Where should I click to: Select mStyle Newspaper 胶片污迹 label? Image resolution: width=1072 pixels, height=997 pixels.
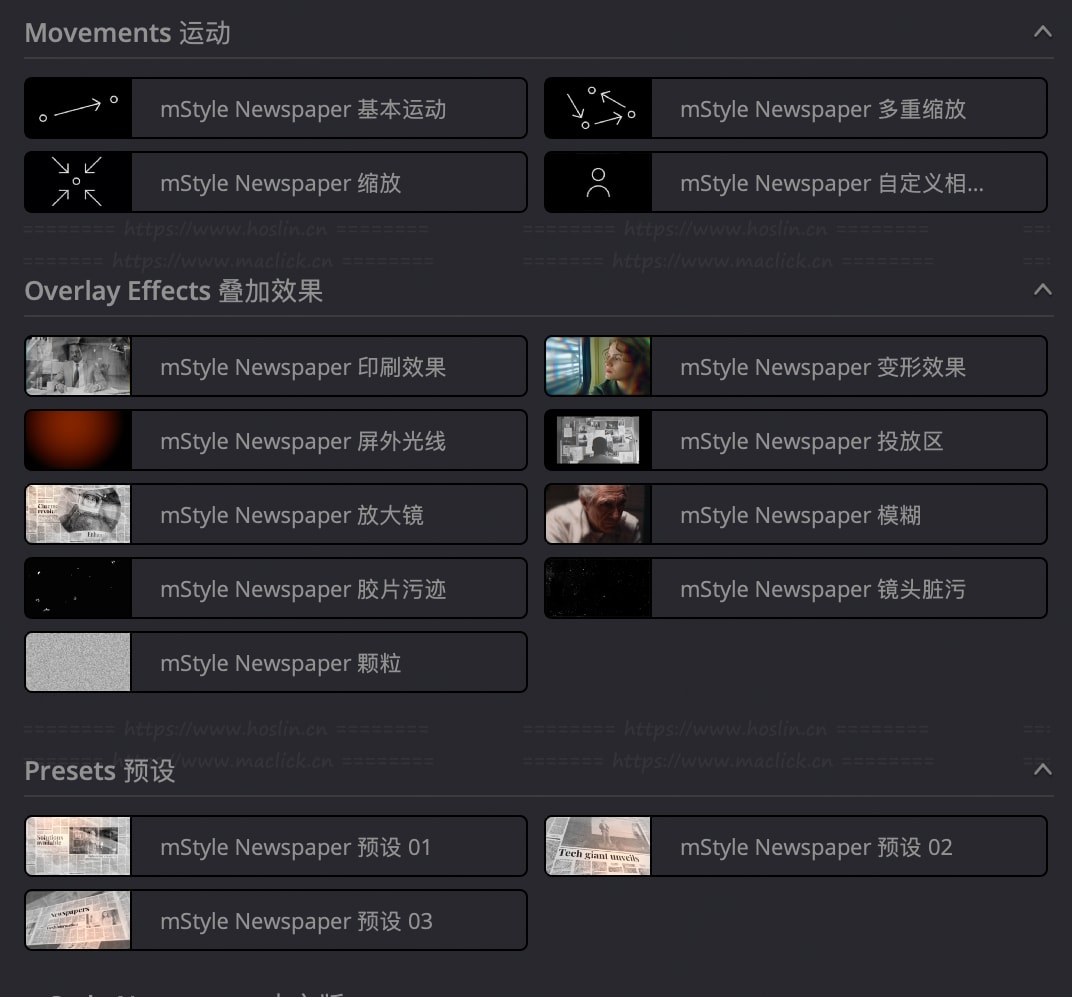tap(303, 589)
